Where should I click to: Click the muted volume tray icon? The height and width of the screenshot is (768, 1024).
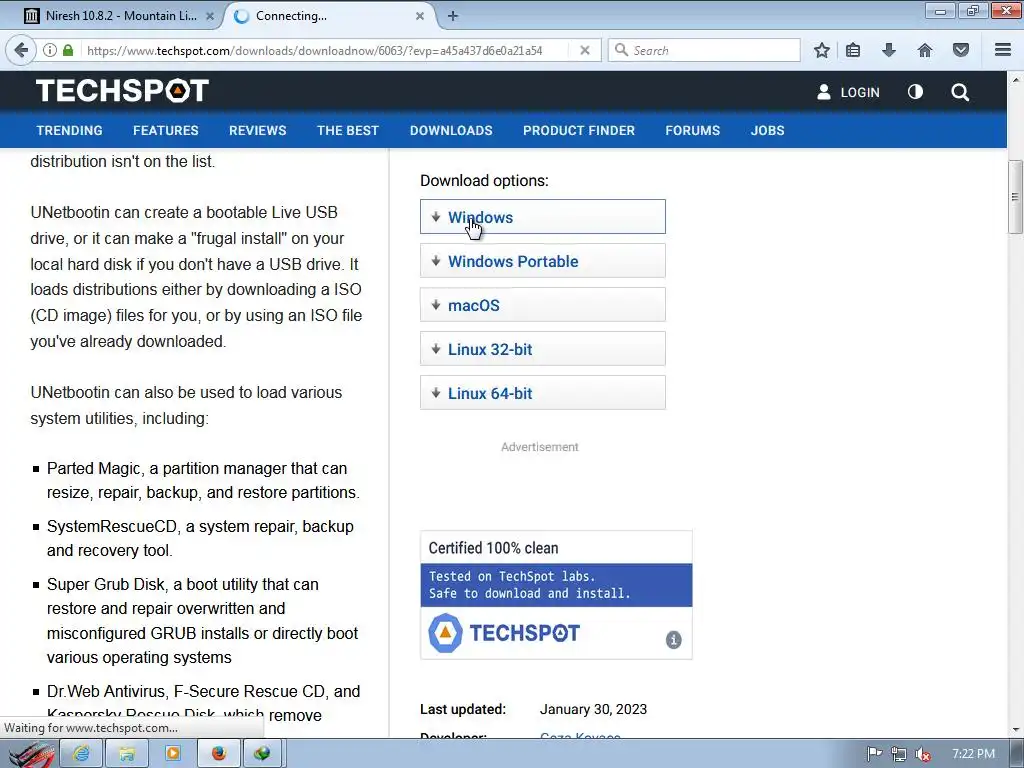(x=923, y=754)
